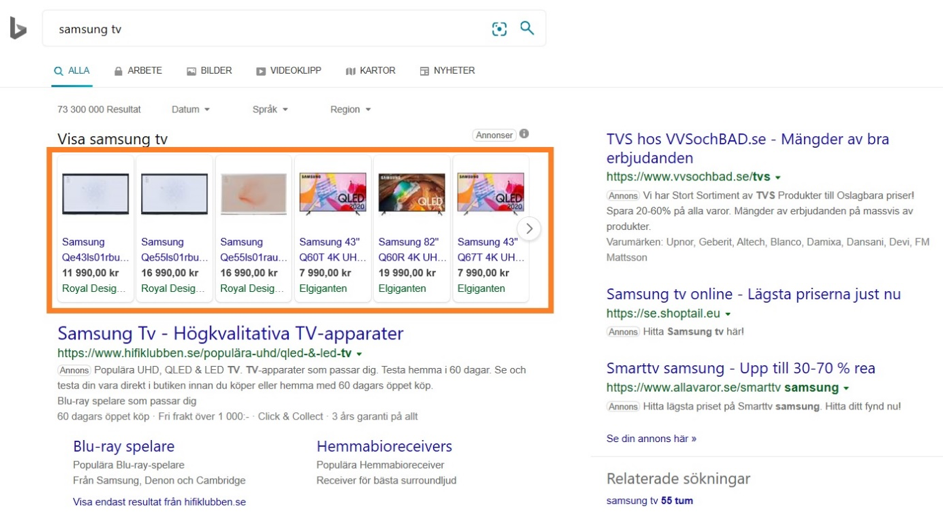Open Samsung 43" Q60T TV image
The height and width of the screenshot is (514, 943).
coord(333,194)
